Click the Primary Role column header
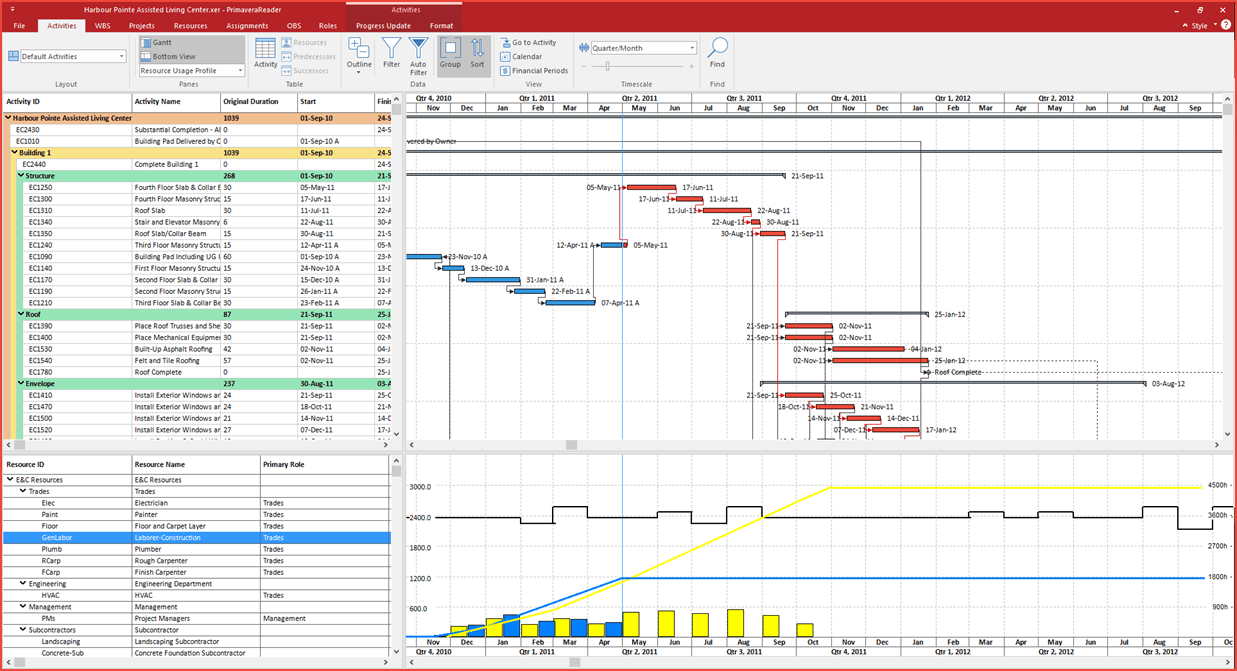 coord(324,465)
